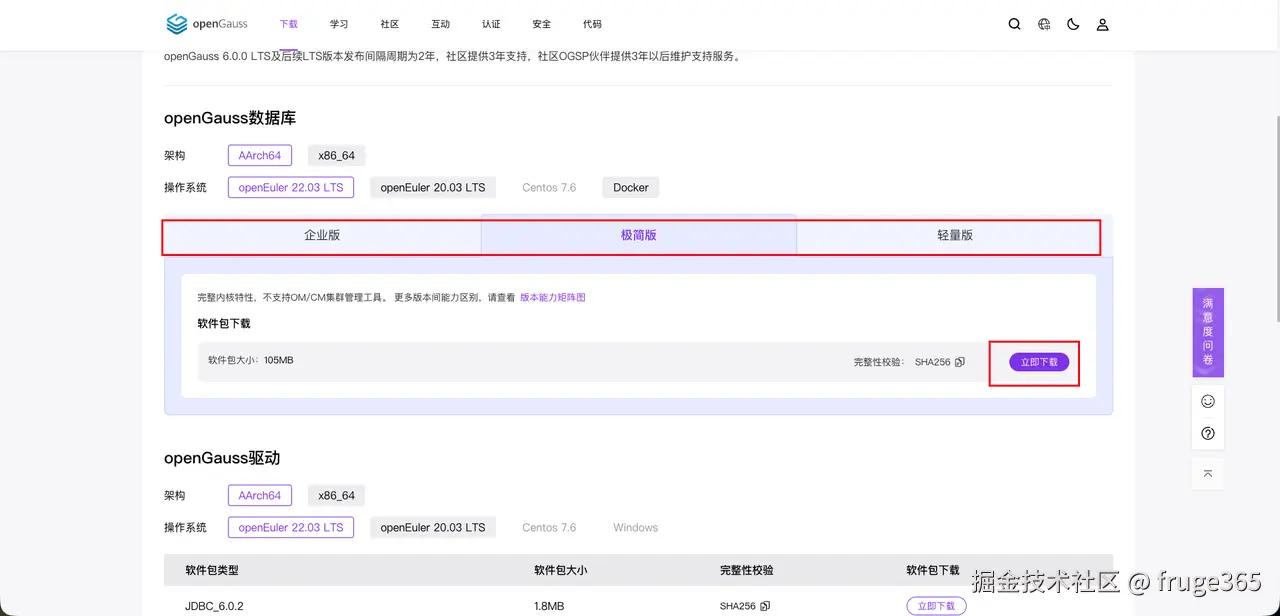Open the search magnifier icon

coord(1015,24)
